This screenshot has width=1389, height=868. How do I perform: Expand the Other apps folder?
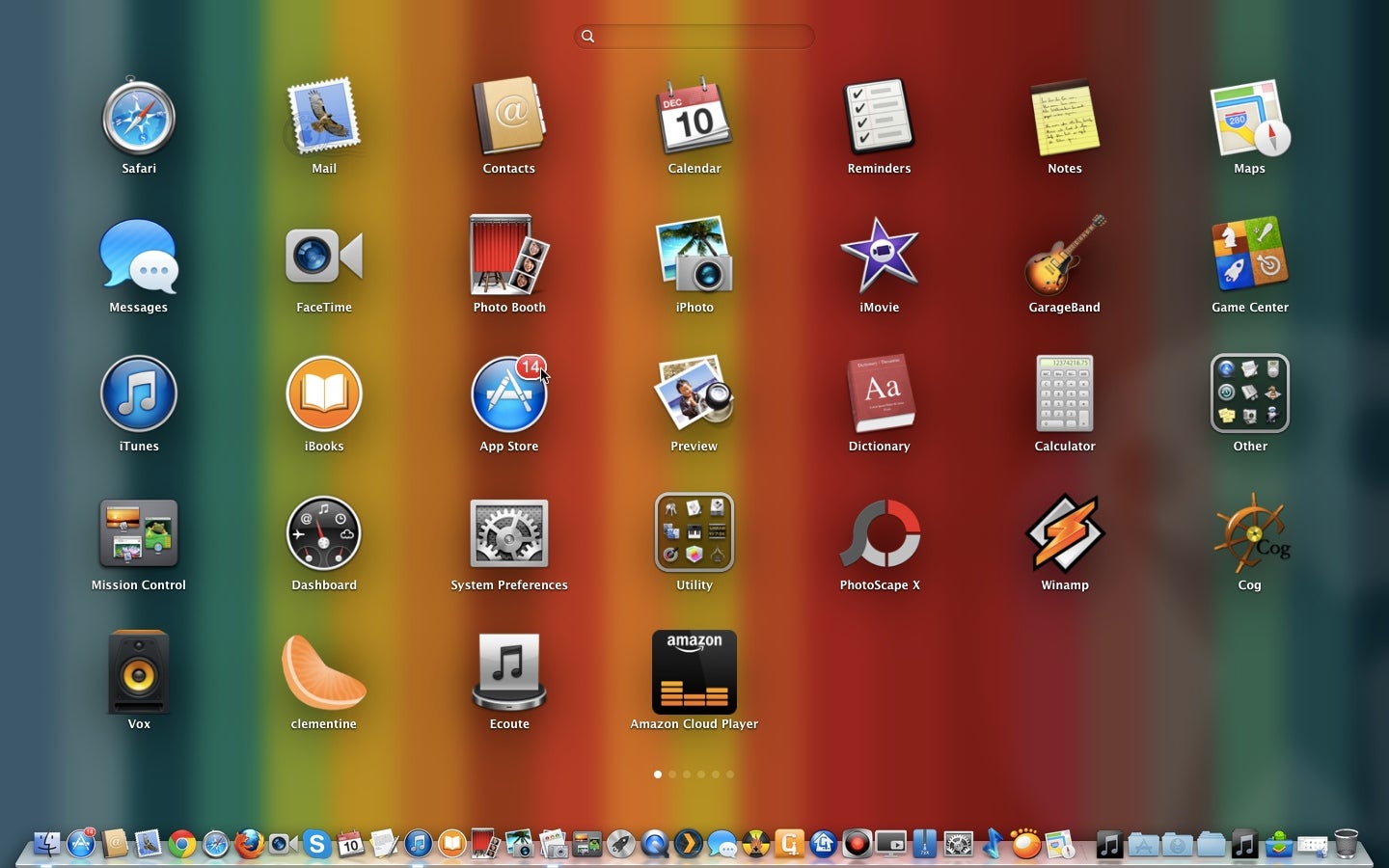[1249, 395]
